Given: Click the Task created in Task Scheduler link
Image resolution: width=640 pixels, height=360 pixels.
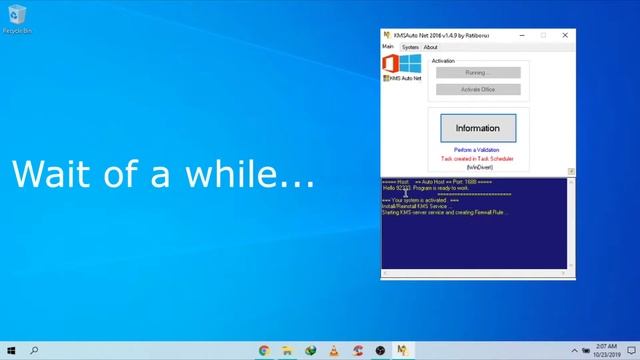Looking at the screenshot, I should click(477, 158).
